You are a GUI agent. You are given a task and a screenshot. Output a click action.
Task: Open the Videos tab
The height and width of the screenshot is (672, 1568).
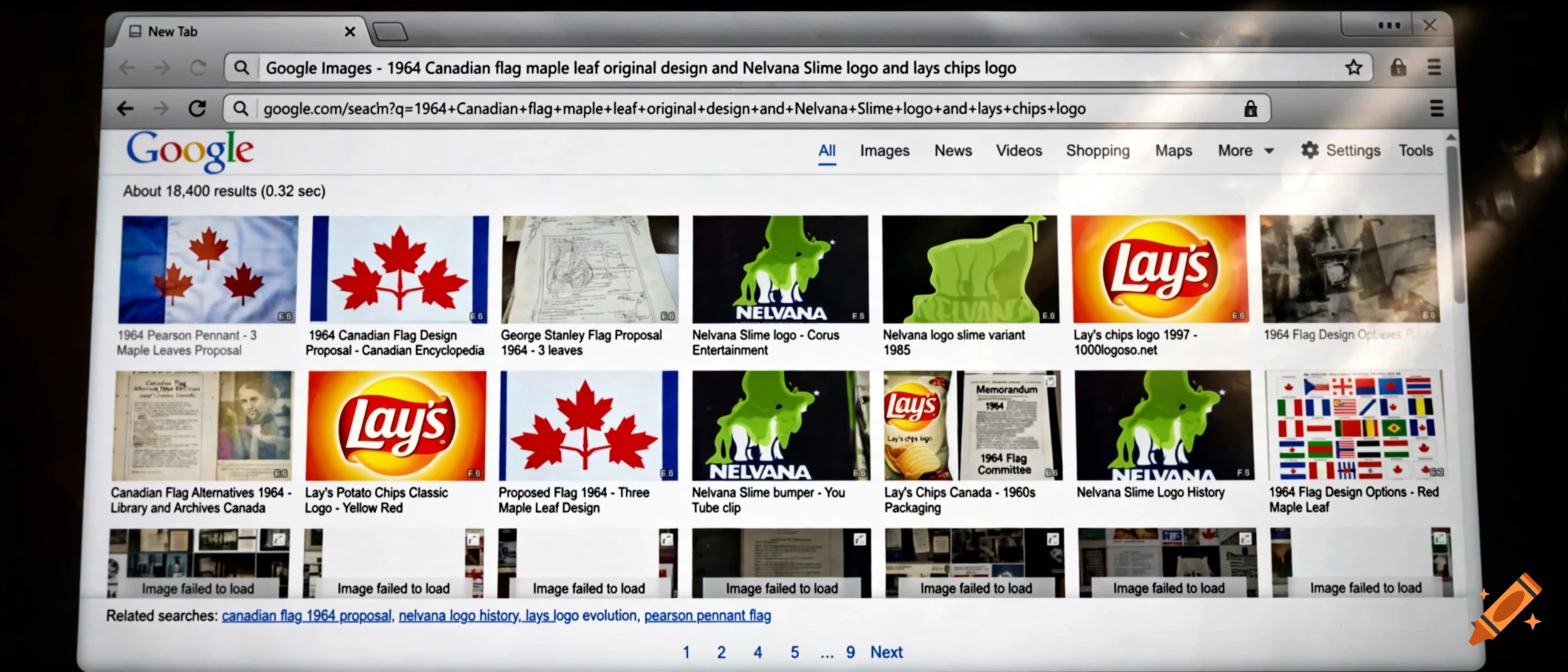click(x=1019, y=151)
